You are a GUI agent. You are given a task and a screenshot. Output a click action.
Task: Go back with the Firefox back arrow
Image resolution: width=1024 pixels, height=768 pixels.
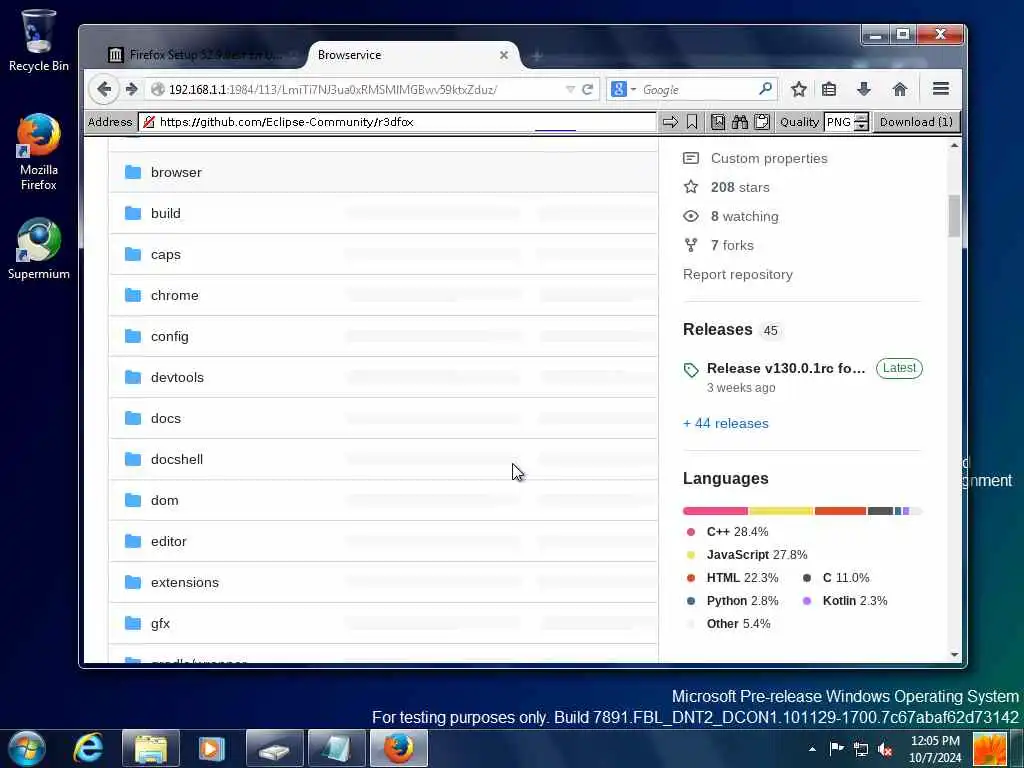104,89
